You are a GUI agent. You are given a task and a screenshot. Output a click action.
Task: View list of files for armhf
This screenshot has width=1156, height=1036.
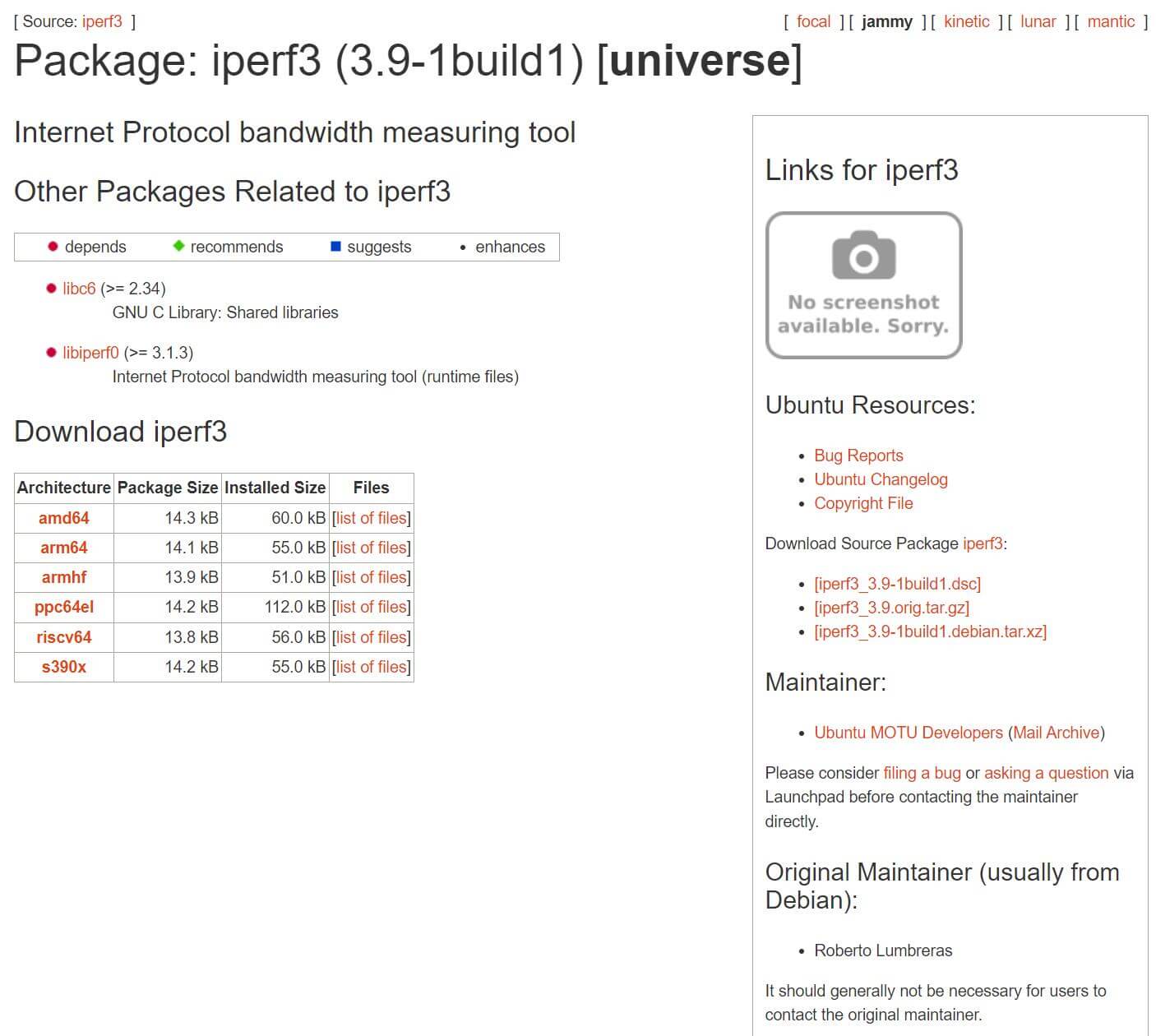pos(371,577)
